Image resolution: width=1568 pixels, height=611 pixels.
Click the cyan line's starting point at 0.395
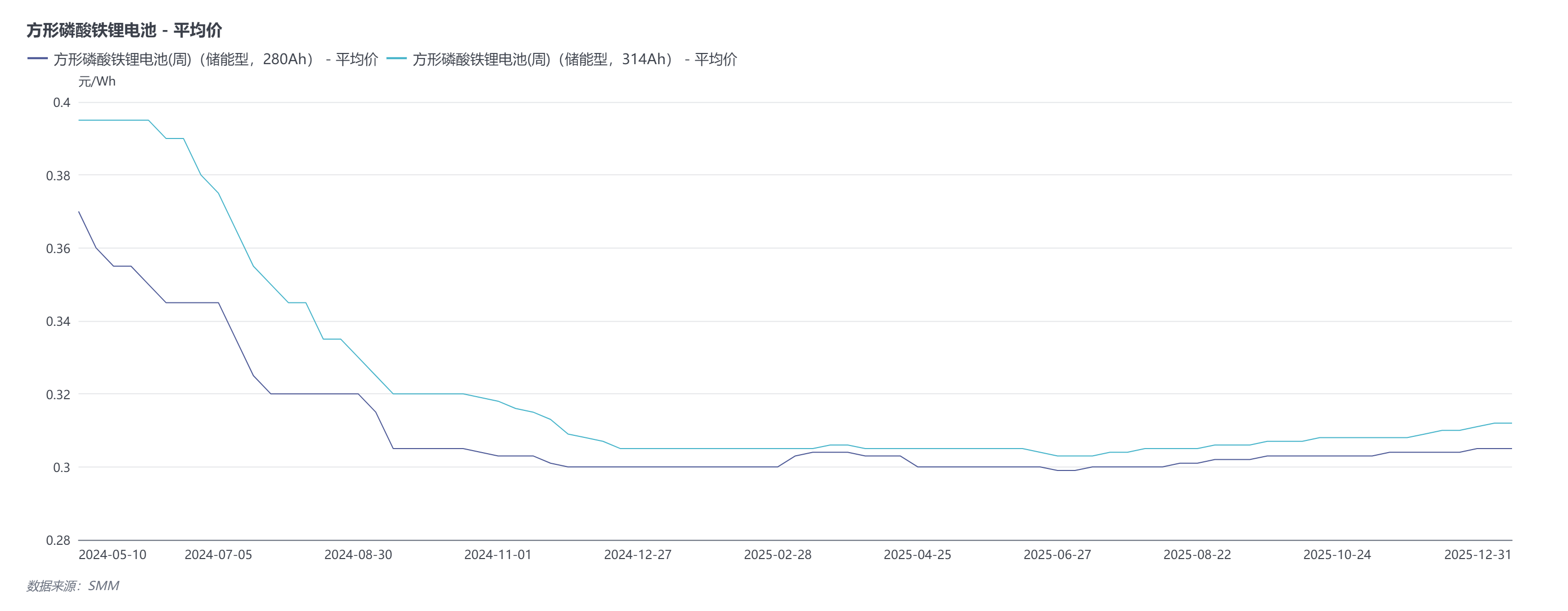[x=79, y=120]
